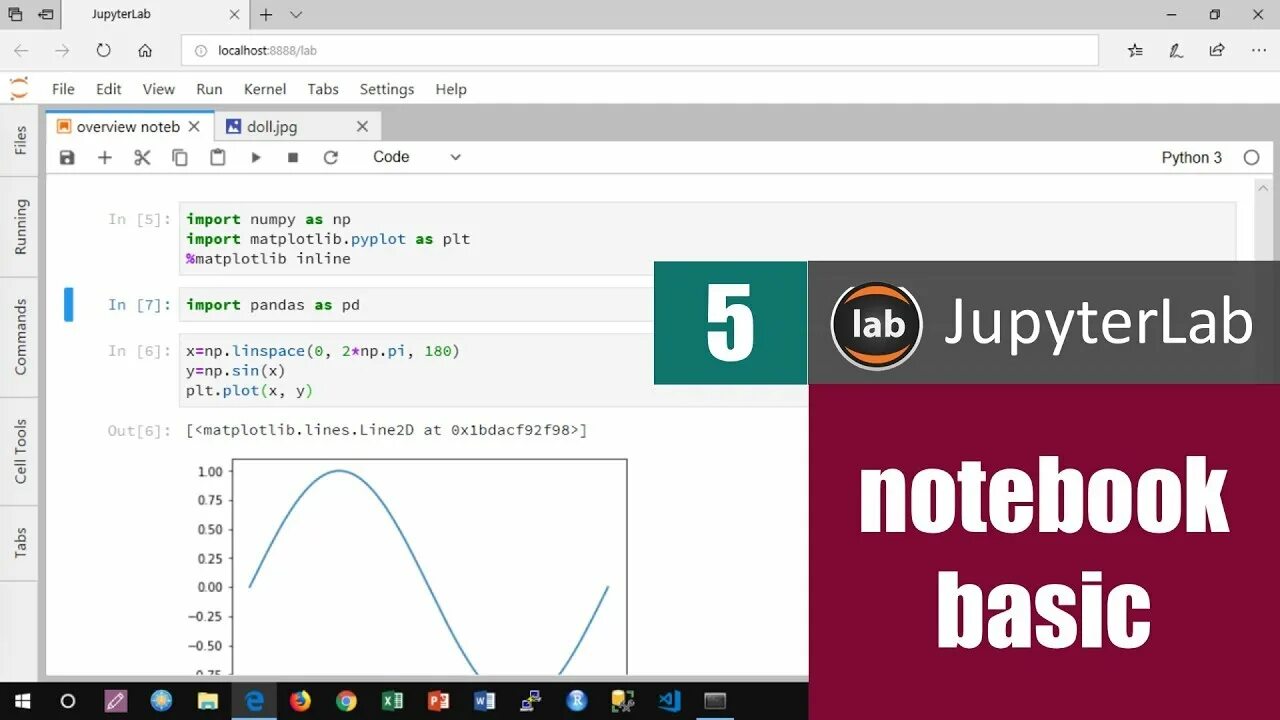
Task: Click the sine wave plot output
Action: point(406,565)
